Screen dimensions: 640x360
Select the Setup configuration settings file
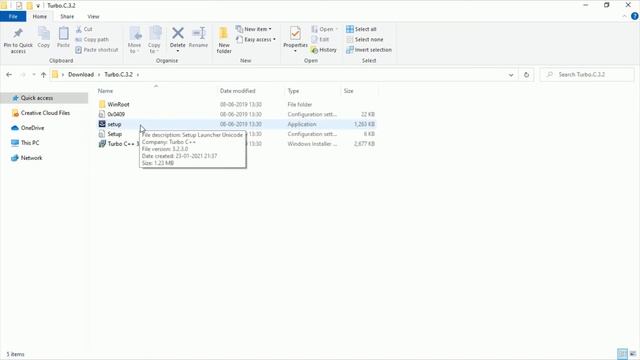(114, 134)
